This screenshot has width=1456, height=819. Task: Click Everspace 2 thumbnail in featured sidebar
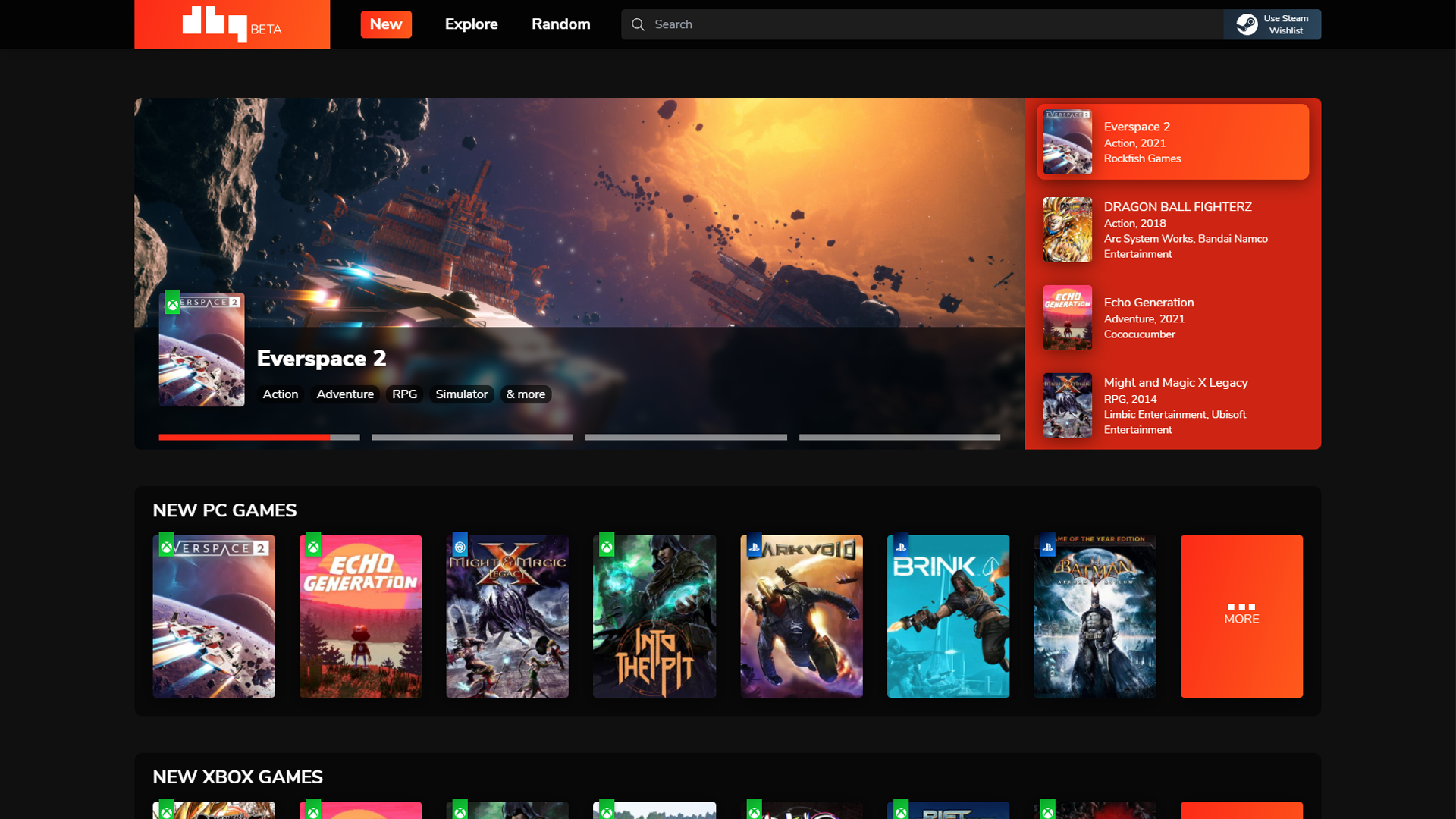pos(1067,142)
